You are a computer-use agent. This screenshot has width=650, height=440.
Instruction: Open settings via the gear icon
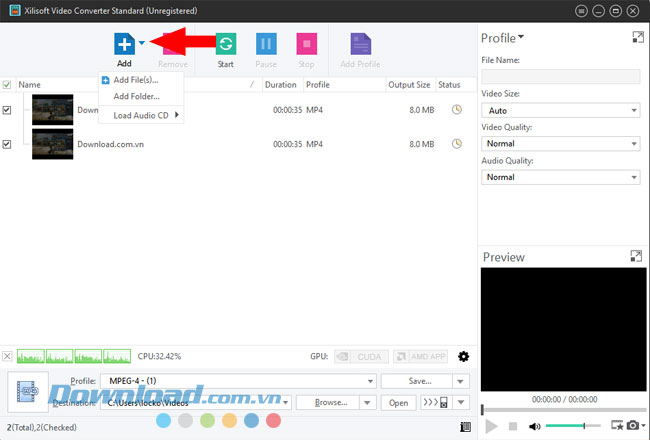pyautogui.click(x=463, y=356)
